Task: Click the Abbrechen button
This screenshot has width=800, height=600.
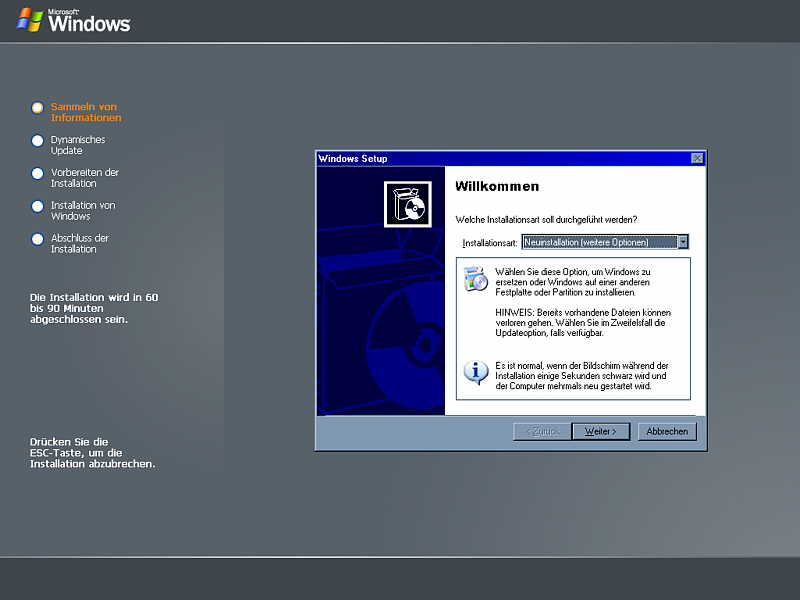Action: (667, 432)
